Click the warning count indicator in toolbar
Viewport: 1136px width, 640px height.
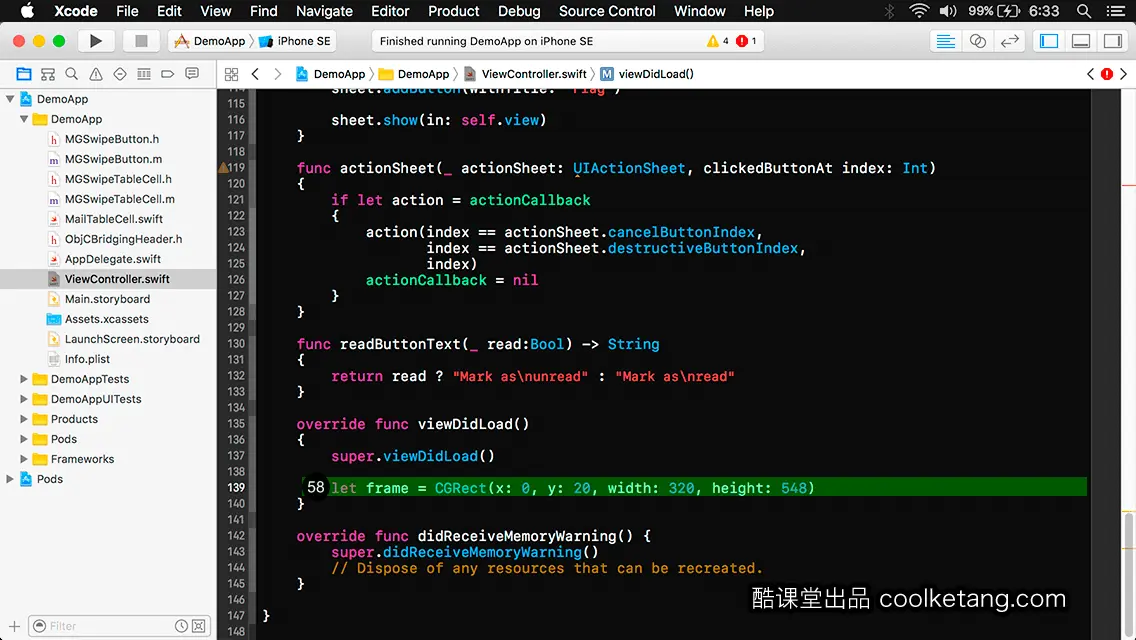point(717,41)
